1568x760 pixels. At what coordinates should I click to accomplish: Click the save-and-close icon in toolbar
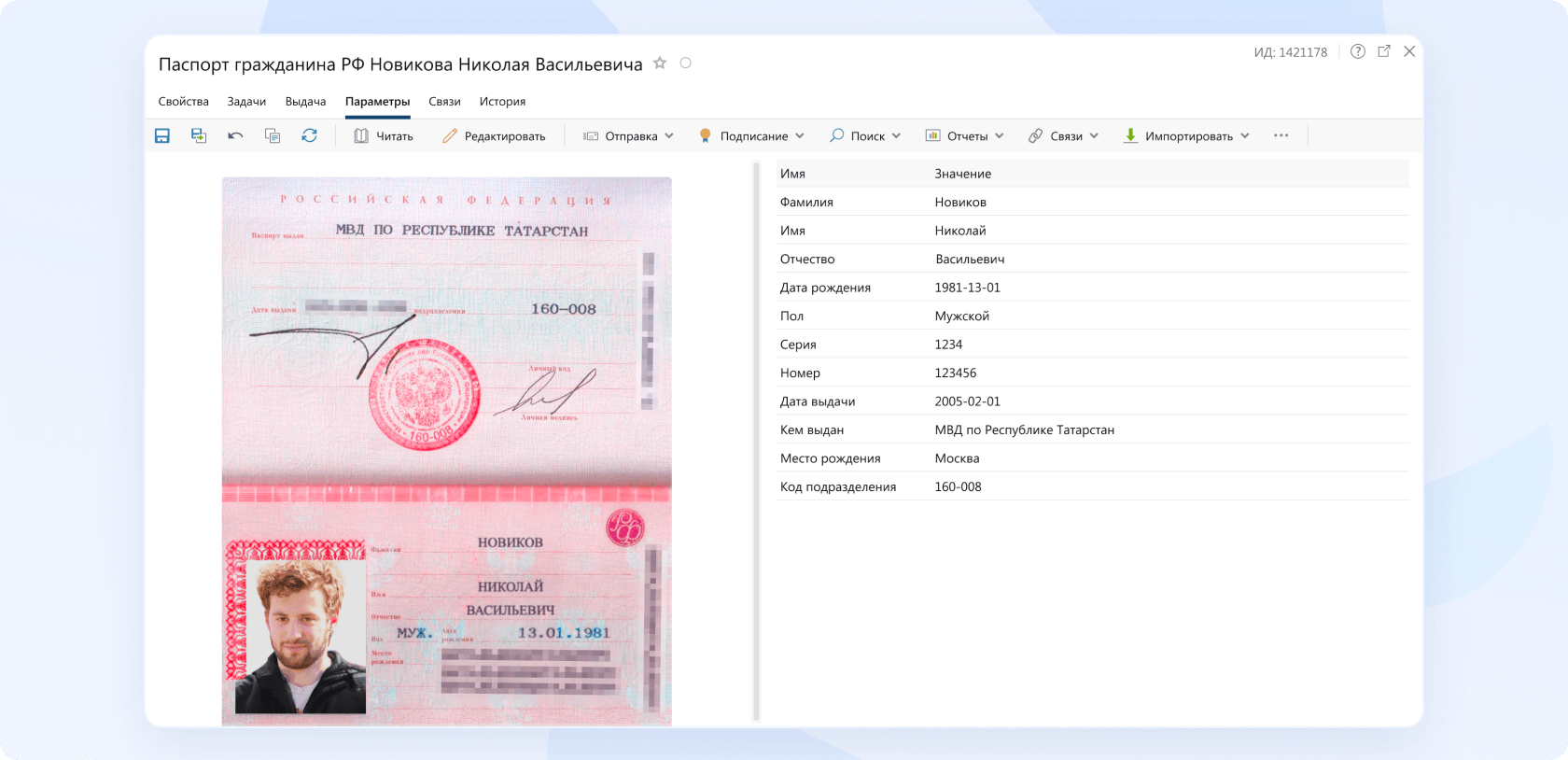[199, 135]
